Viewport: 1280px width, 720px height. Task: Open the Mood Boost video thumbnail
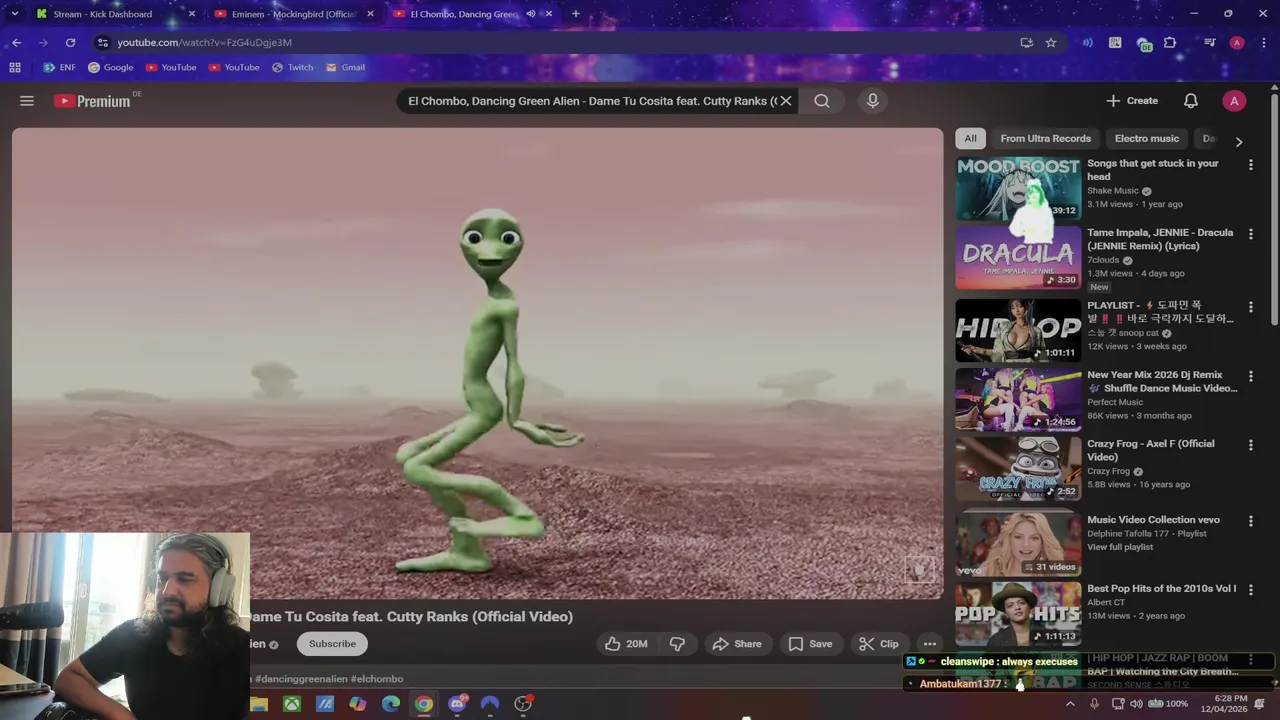(1018, 188)
